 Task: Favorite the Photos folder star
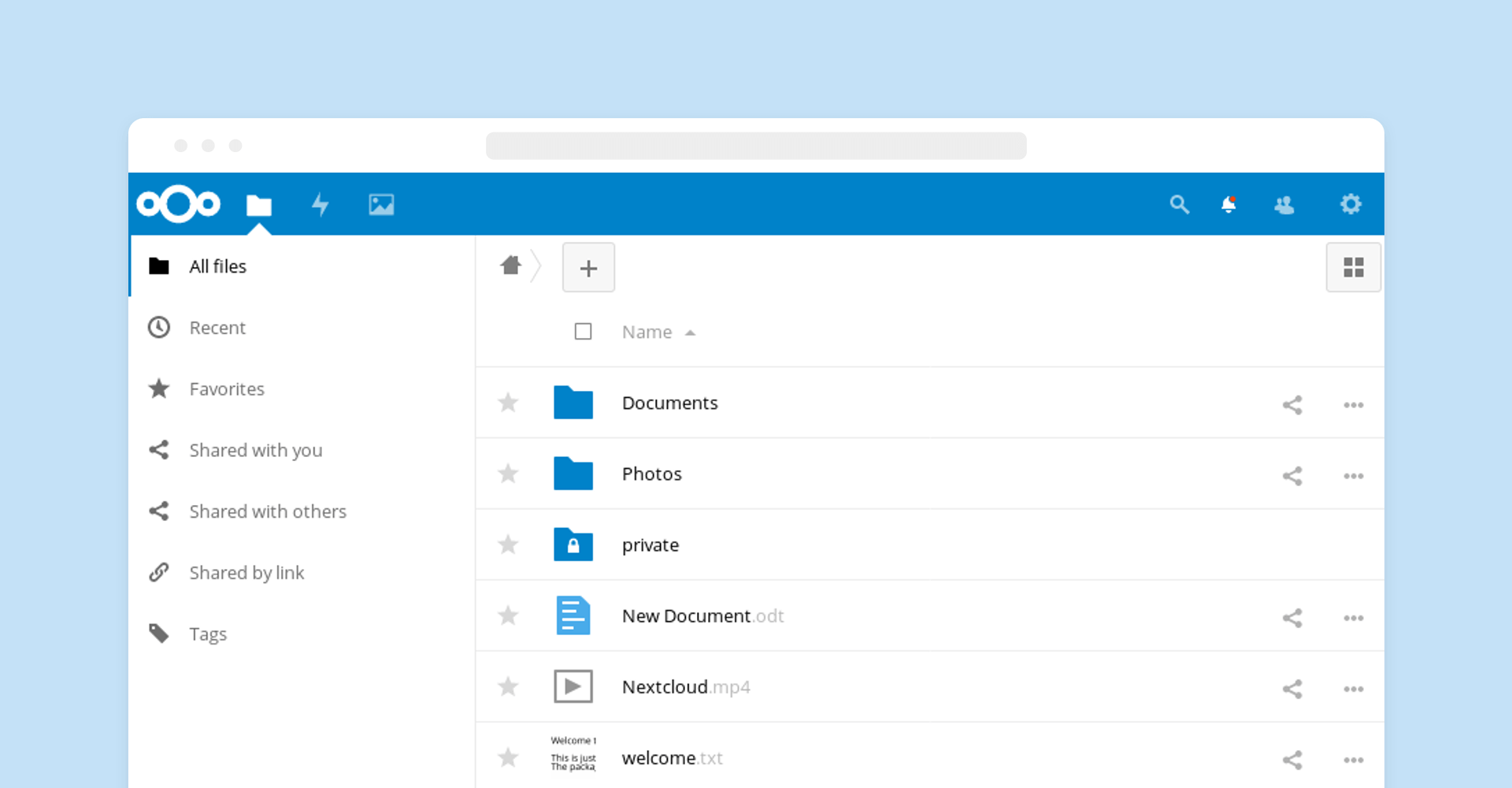click(509, 474)
